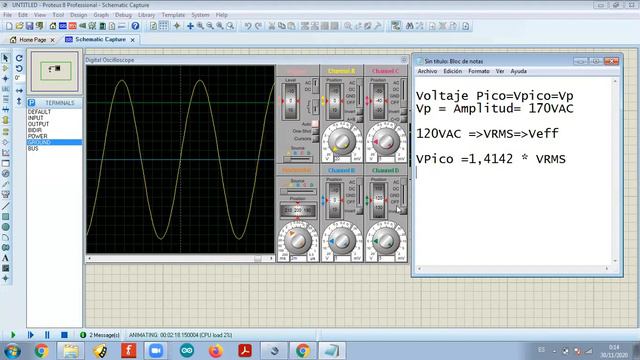Image resolution: width=640 pixels, height=360 pixels.
Task: Select GROUND in the terminals list
Action: tap(54, 142)
